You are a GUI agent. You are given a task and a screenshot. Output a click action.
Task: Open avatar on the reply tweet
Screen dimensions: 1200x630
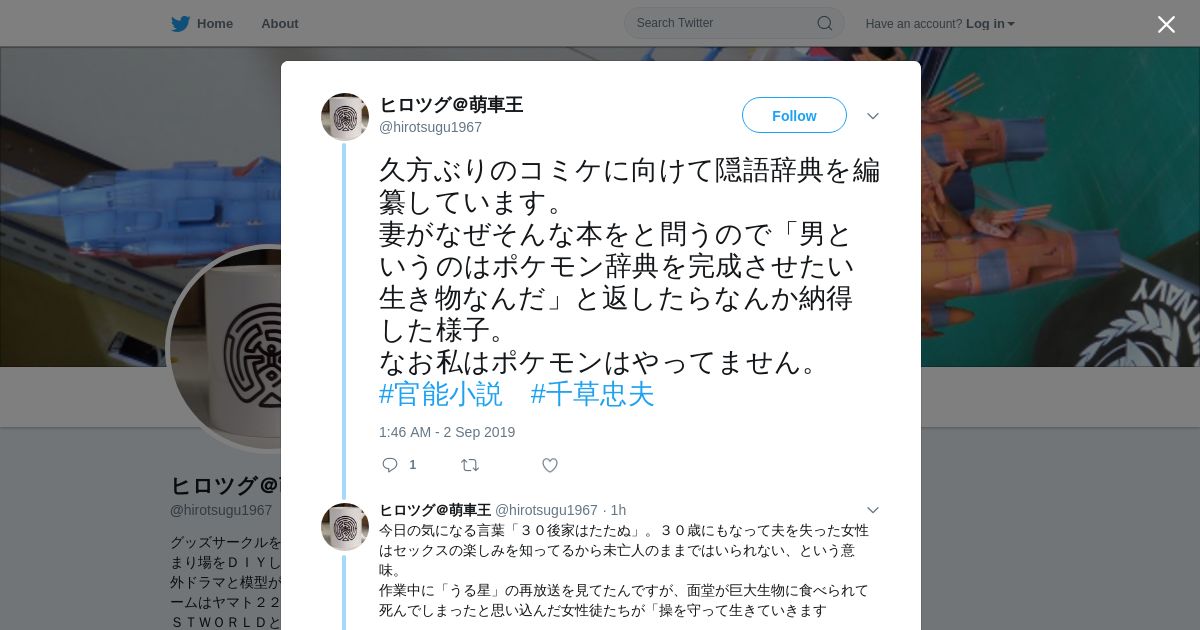pos(345,527)
